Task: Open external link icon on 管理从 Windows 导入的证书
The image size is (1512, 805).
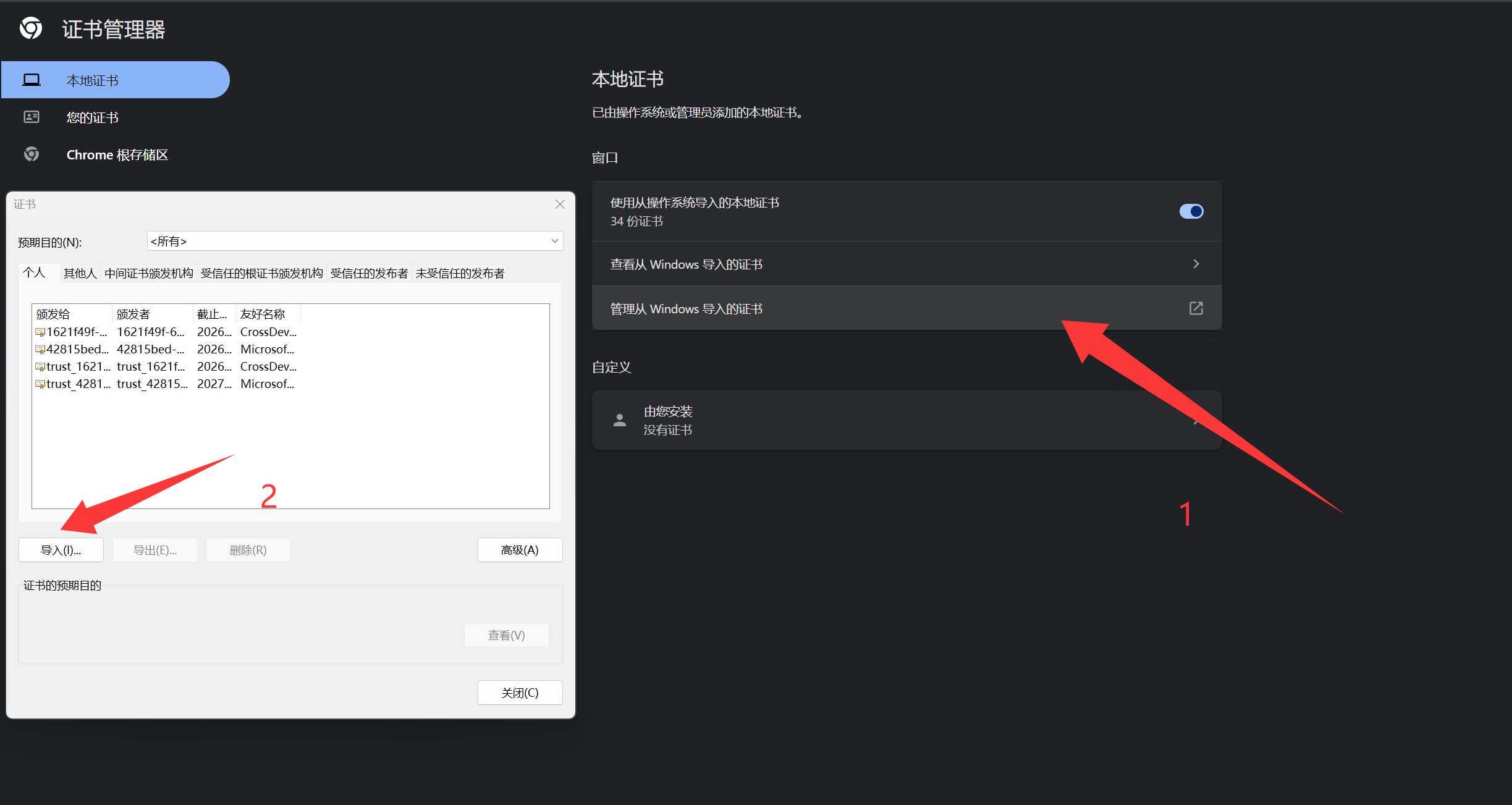Action: (1196, 308)
